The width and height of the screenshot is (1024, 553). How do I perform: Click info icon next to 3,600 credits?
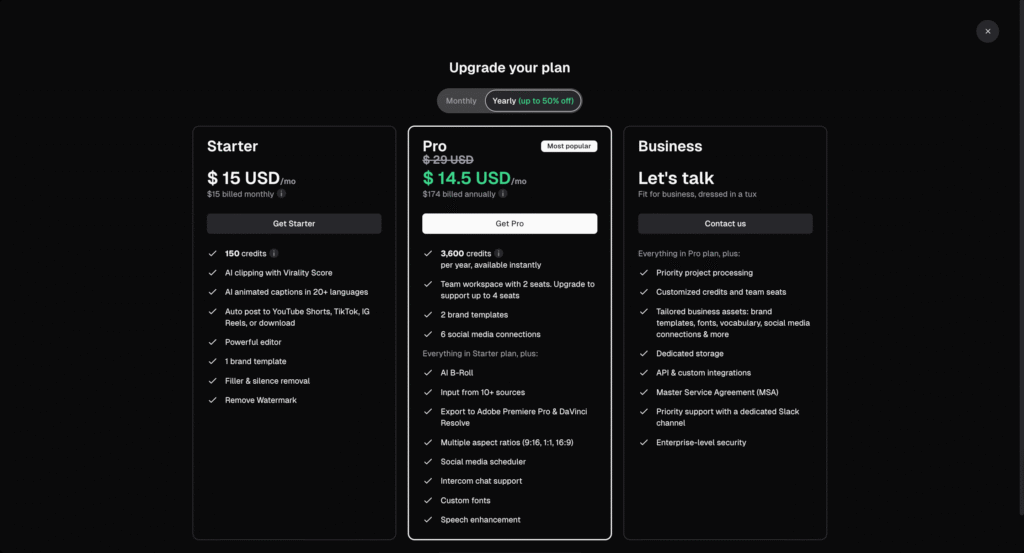click(499, 254)
